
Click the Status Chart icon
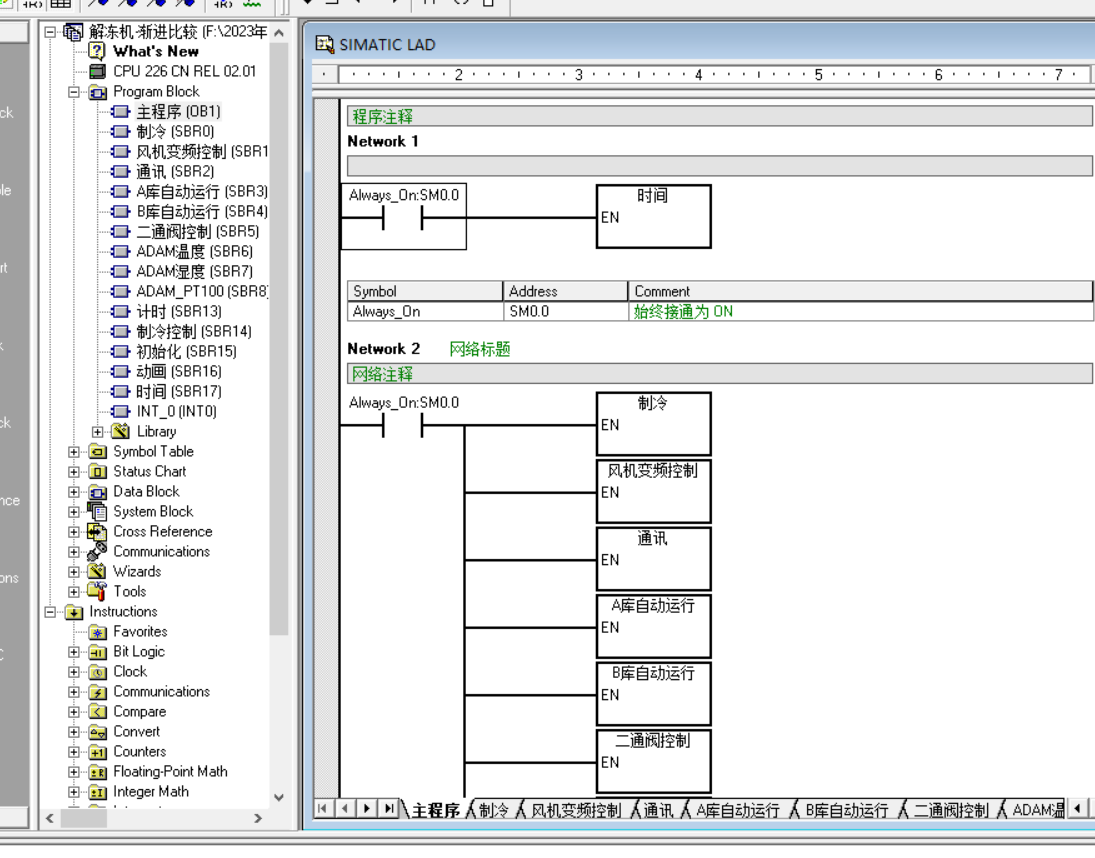(x=98, y=472)
